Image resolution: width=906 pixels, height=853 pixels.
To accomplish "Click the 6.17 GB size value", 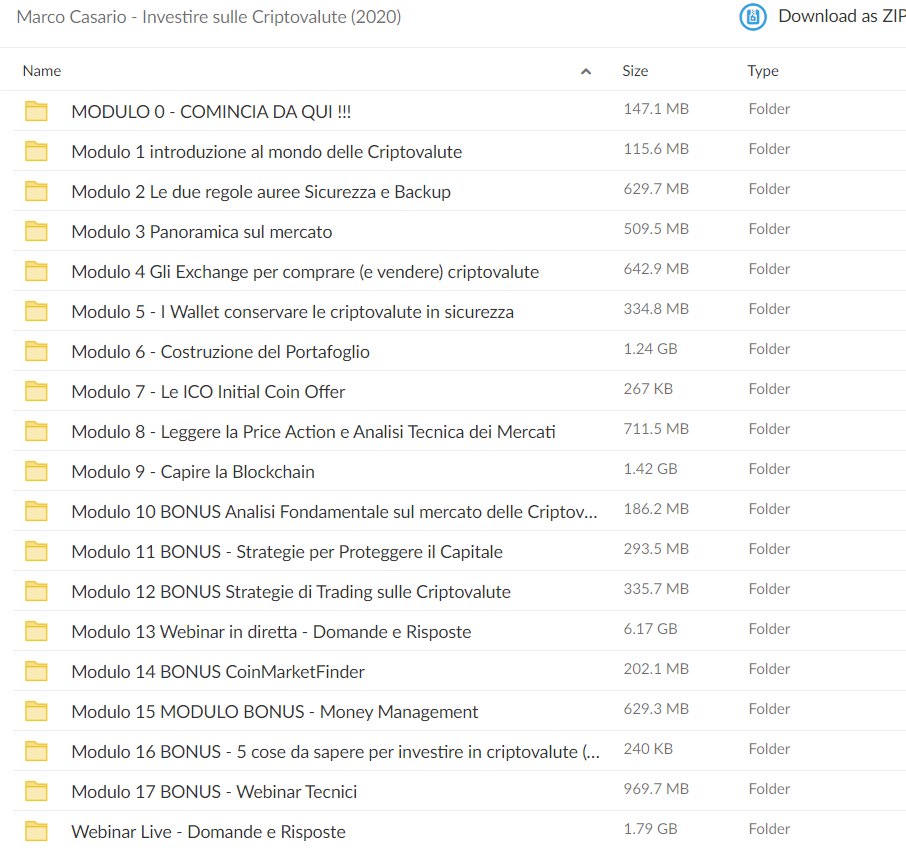I will pyautogui.click(x=650, y=628).
